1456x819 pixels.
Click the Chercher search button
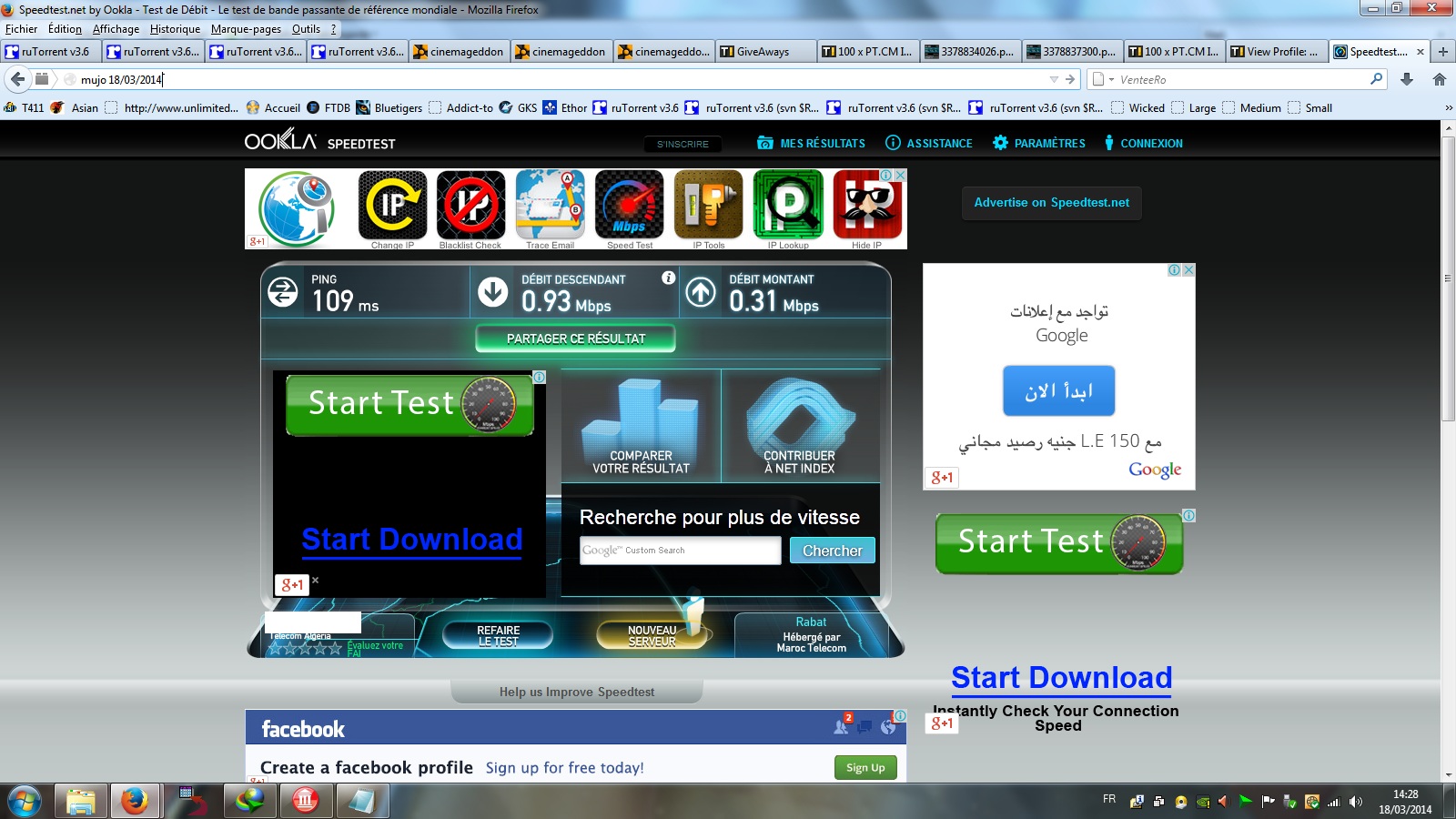coord(832,551)
